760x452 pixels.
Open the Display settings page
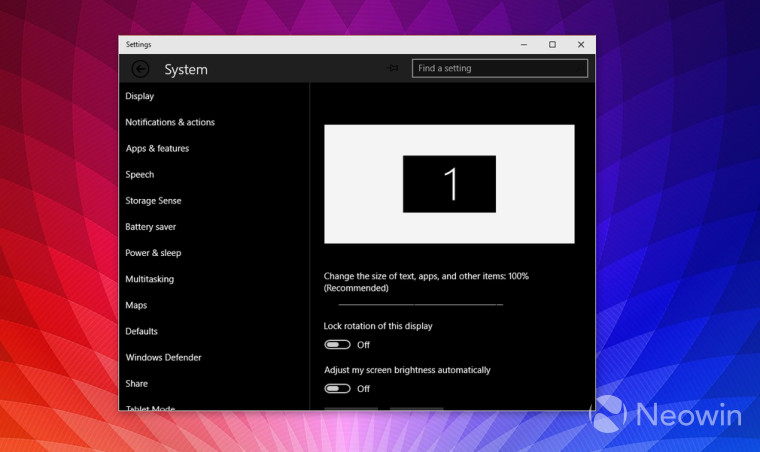[140, 96]
